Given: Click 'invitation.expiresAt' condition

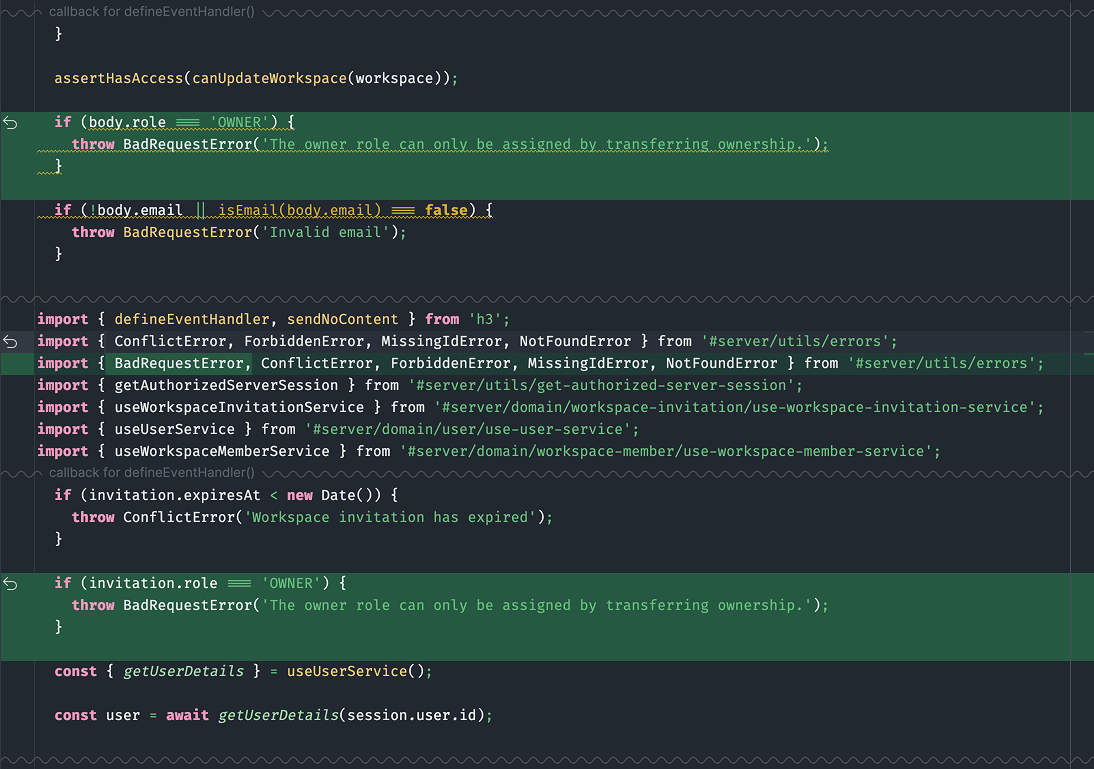Looking at the screenshot, I should (174, 495).
